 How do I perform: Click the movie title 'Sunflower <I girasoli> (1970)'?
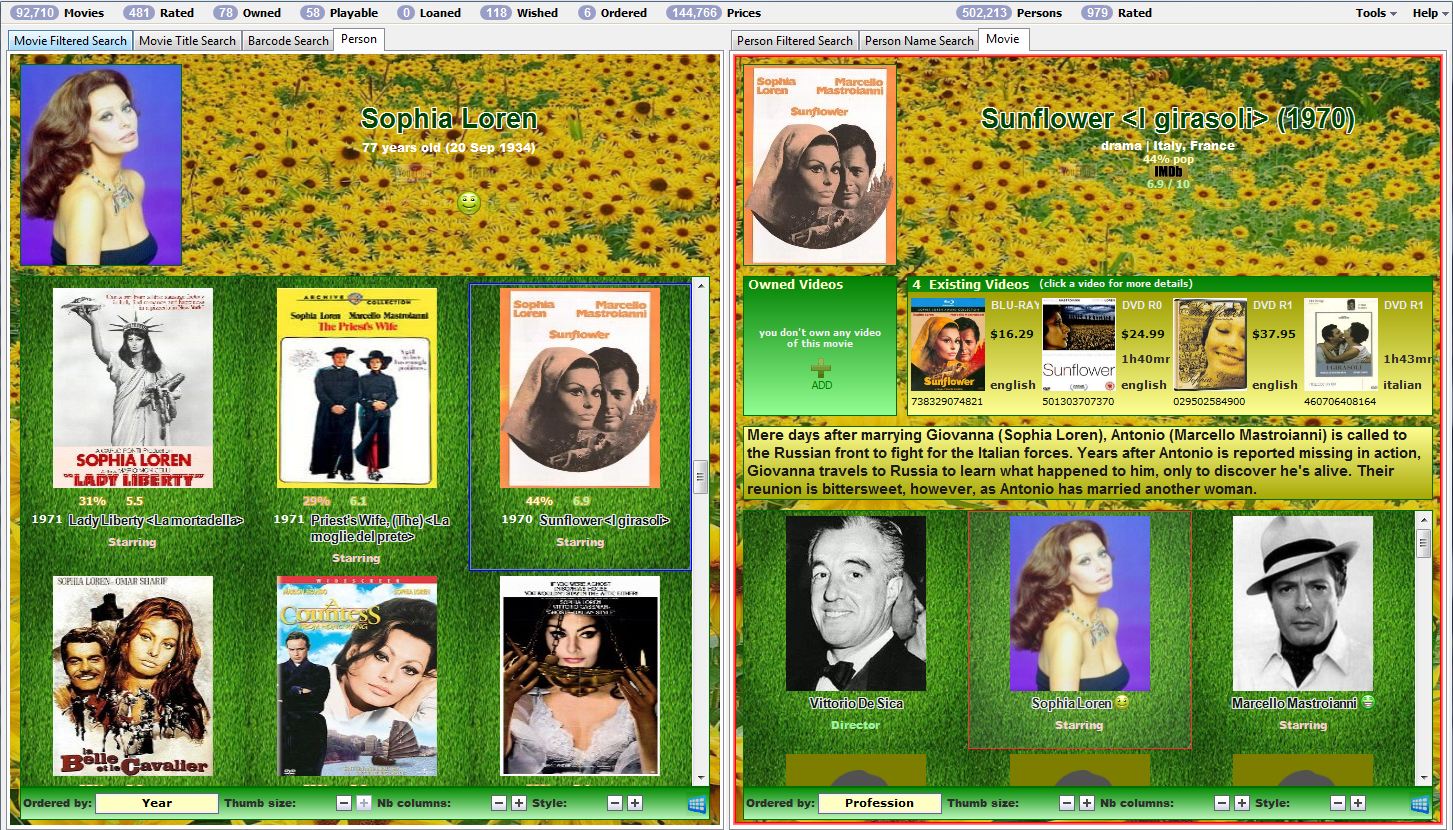point(1168,119)
